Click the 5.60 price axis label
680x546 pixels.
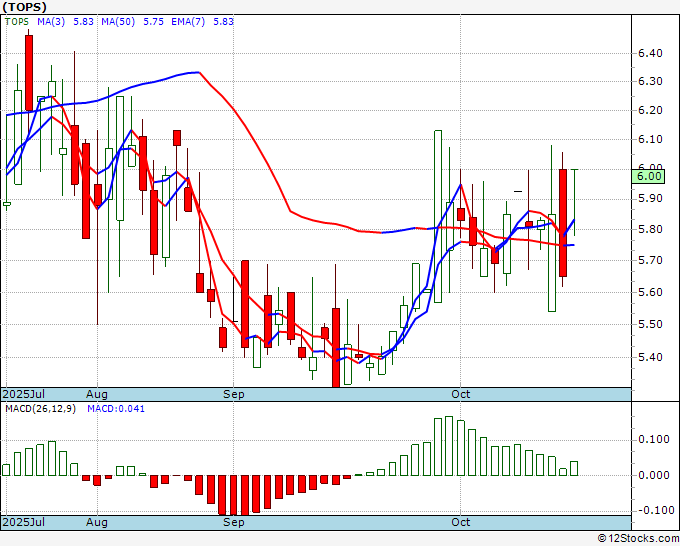(651, 292)
